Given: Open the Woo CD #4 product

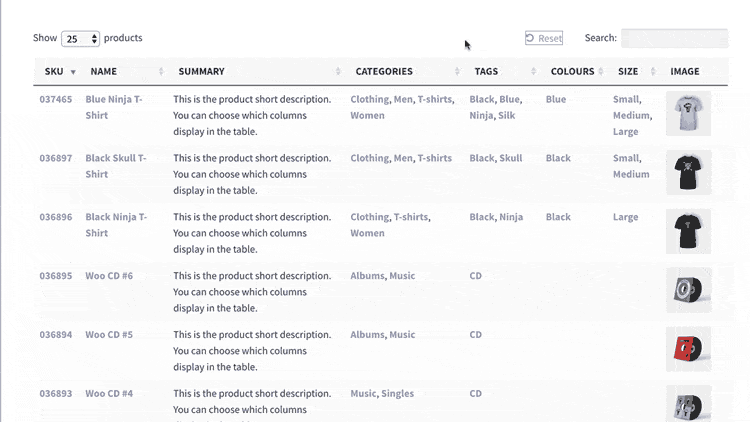Looking at the screenshot, I should click(x=109, y=393).
